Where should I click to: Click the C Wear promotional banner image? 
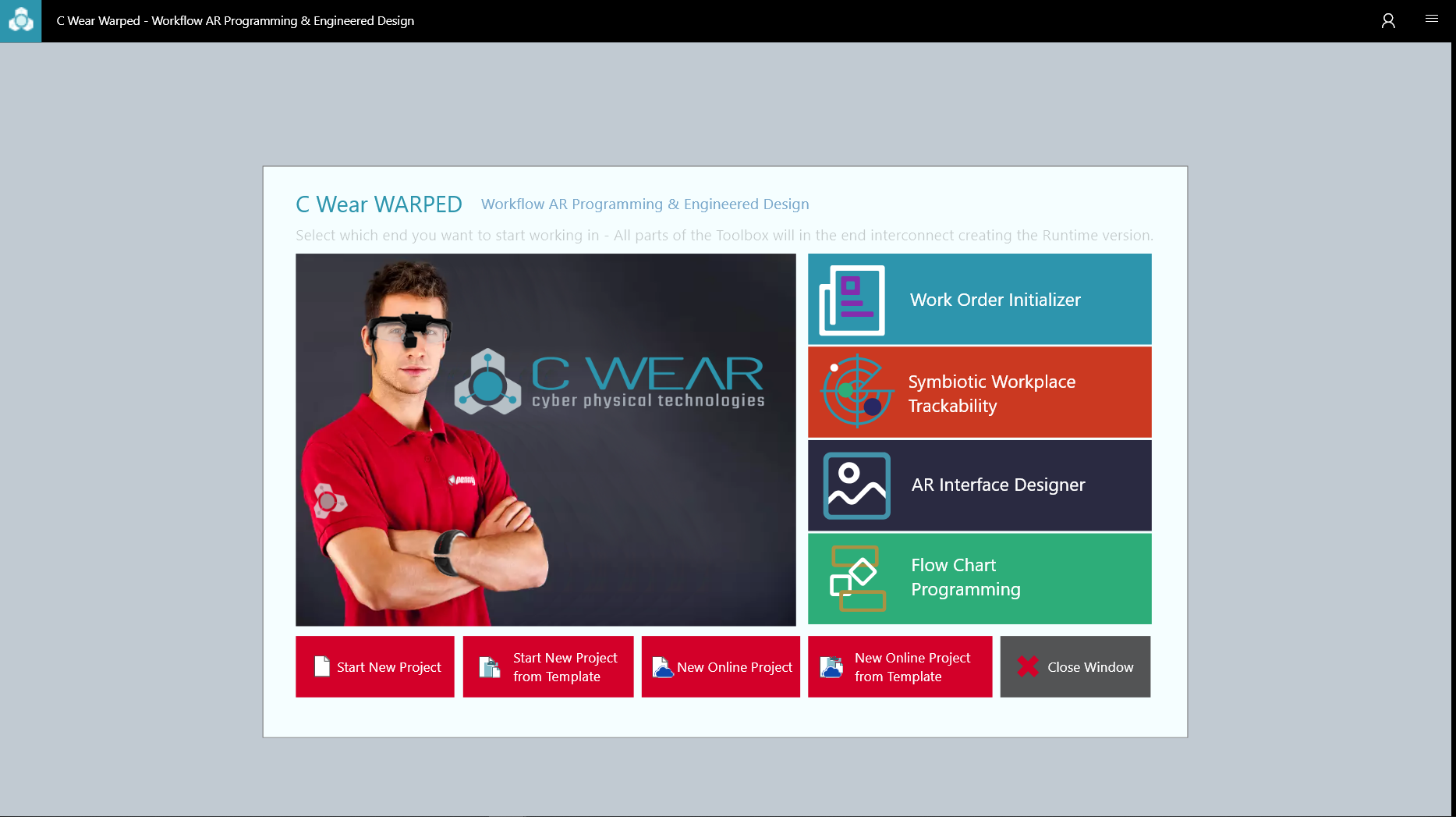[x=546, y=439]
